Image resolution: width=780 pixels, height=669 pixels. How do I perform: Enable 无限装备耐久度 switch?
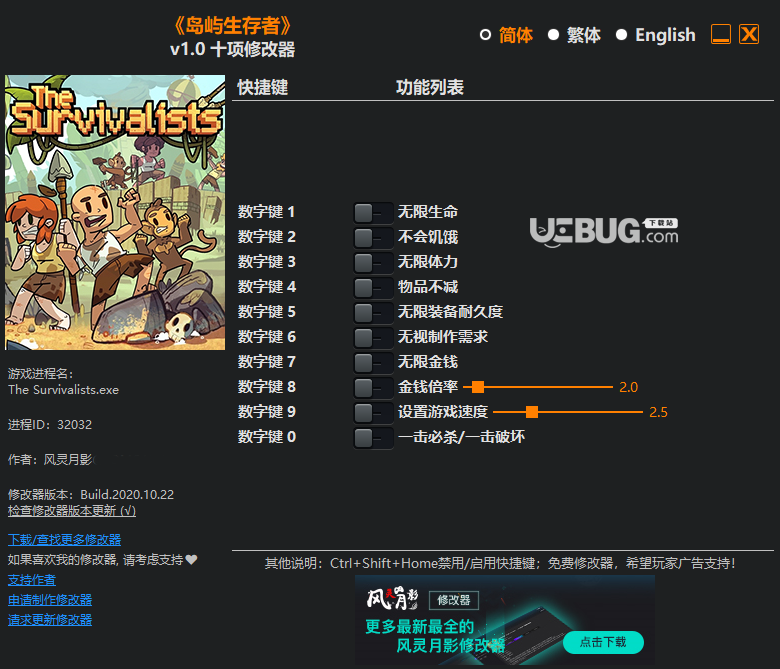[x=373, y=313]
